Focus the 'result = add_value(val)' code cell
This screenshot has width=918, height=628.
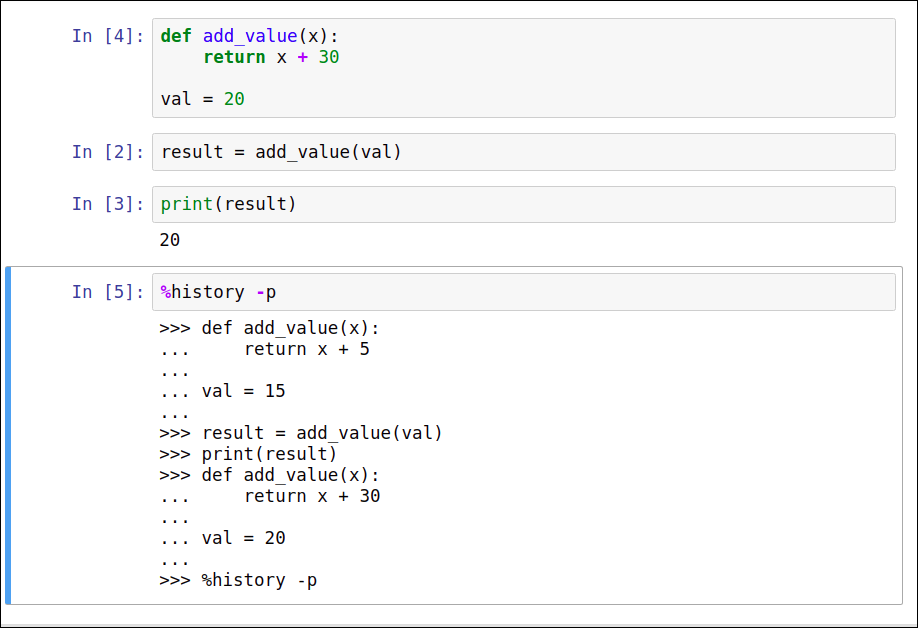tap(523, 152)
